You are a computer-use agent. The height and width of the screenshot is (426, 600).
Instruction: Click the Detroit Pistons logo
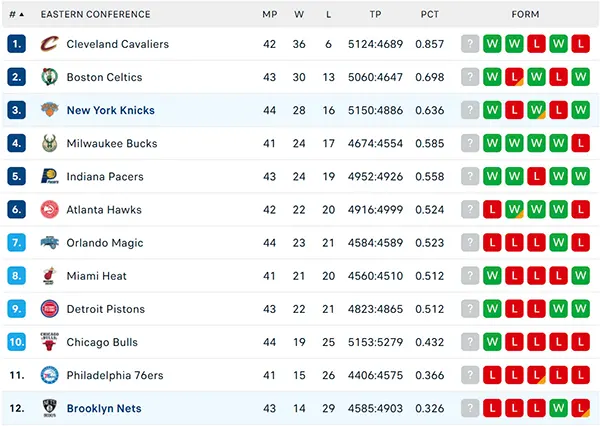(50, 309)
